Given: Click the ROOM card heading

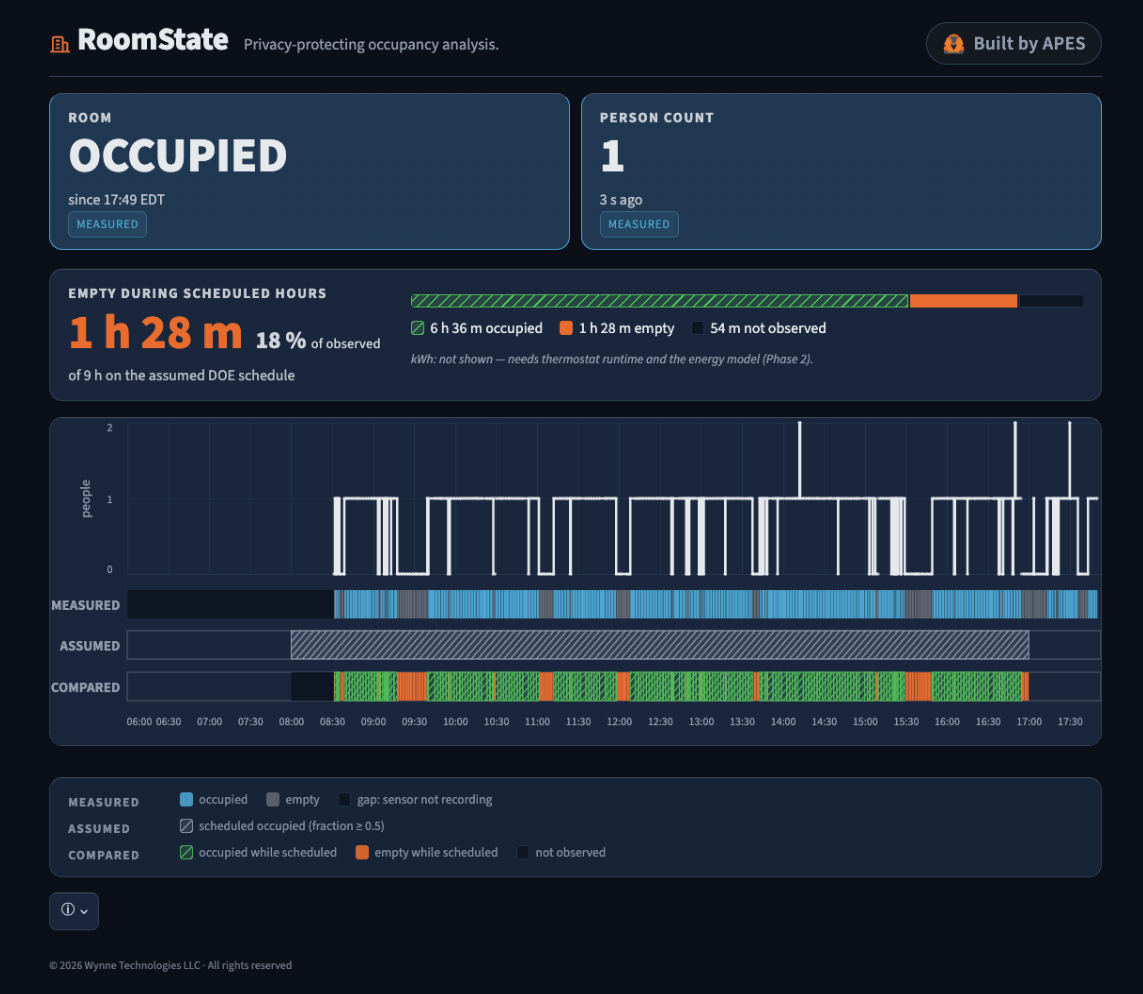Looking at the screenshot, I should [x=90, y=118].
